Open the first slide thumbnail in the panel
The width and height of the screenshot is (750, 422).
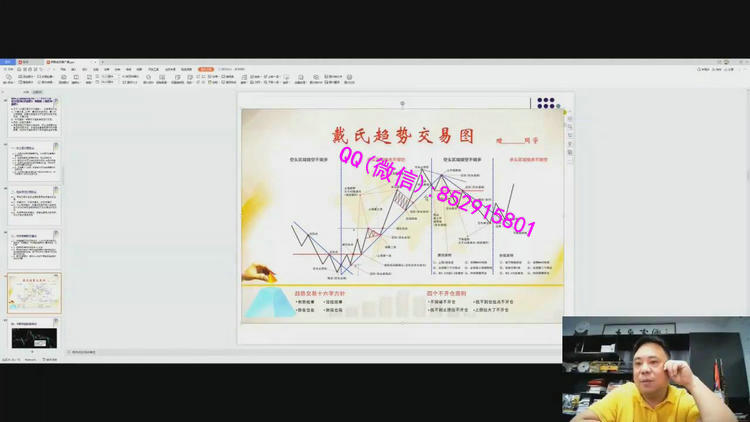pos(34,116)
